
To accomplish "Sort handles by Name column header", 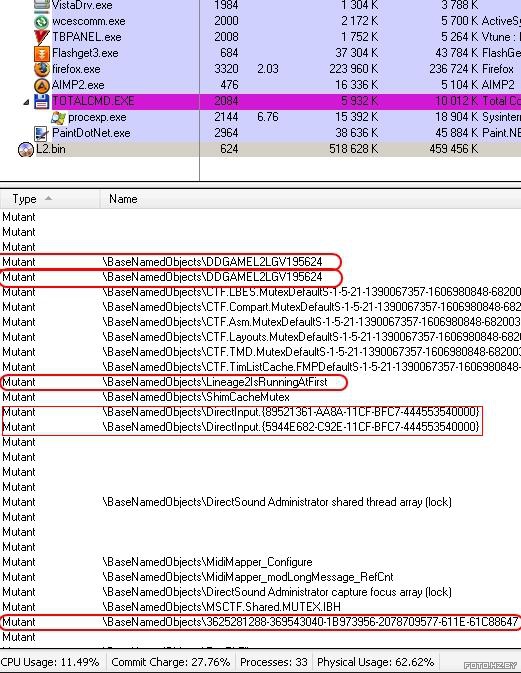I will click(x=311, y=199).
